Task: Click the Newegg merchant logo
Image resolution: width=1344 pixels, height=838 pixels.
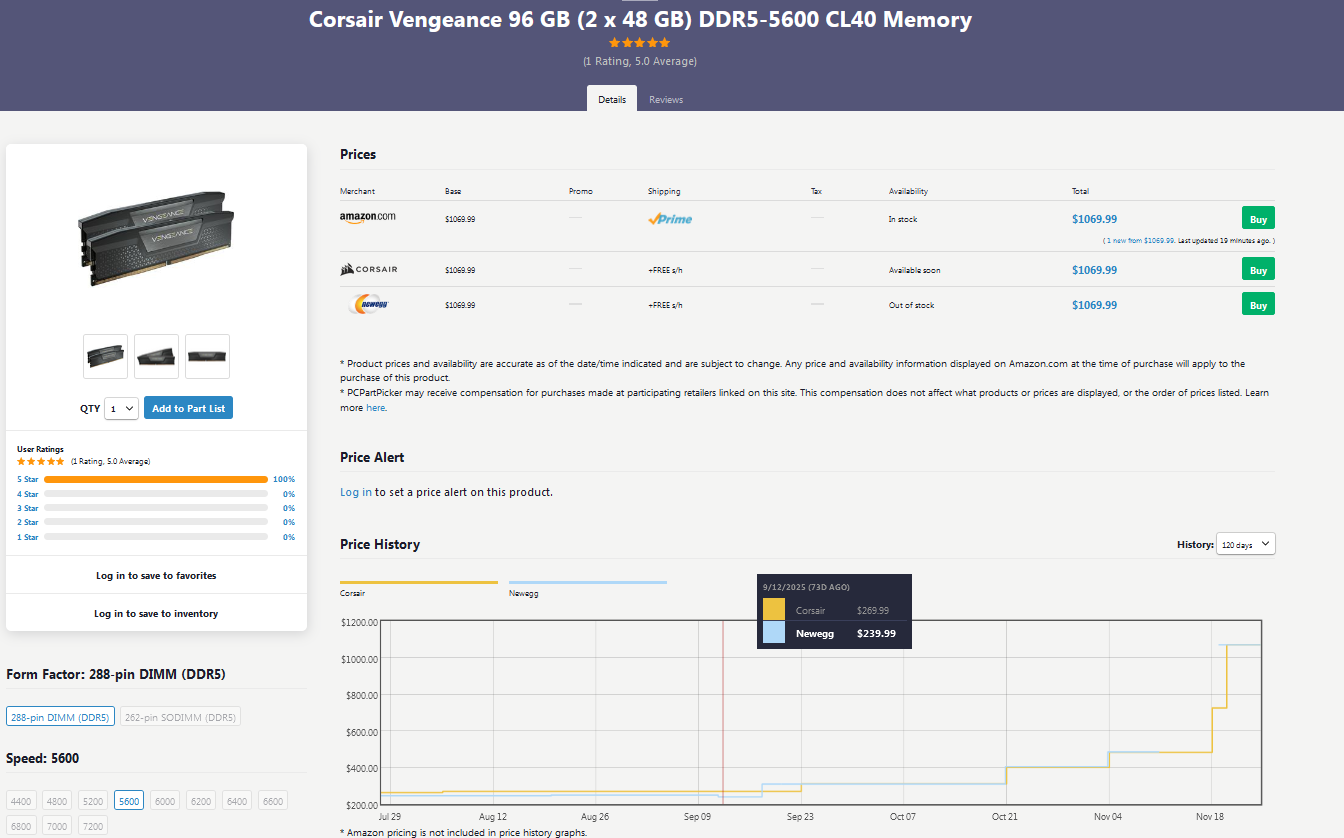Action: (x=369, y=304)
